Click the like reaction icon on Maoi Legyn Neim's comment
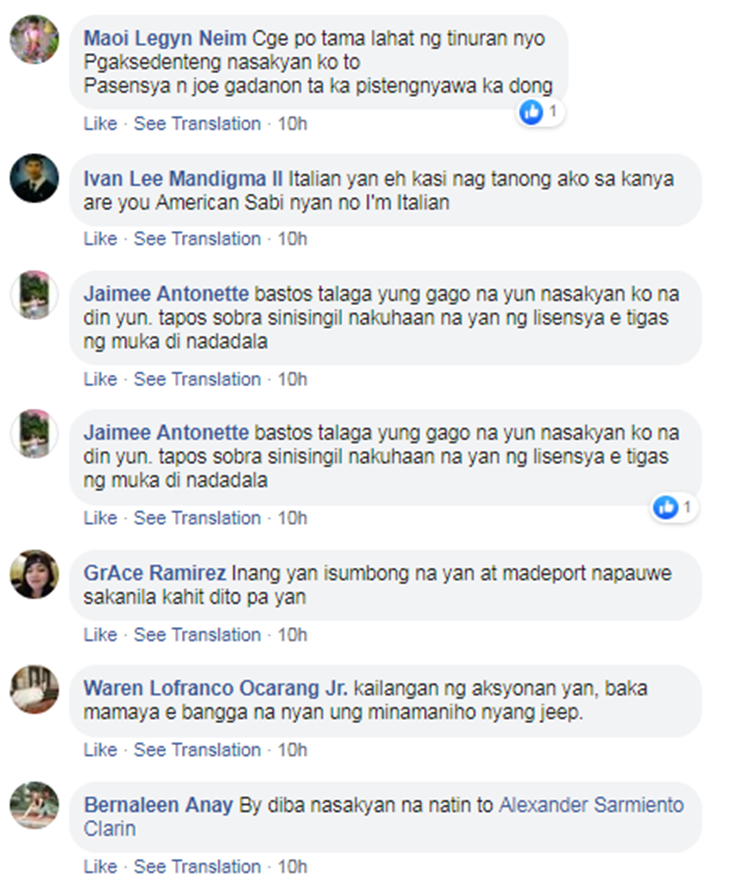 click(531, 112)
